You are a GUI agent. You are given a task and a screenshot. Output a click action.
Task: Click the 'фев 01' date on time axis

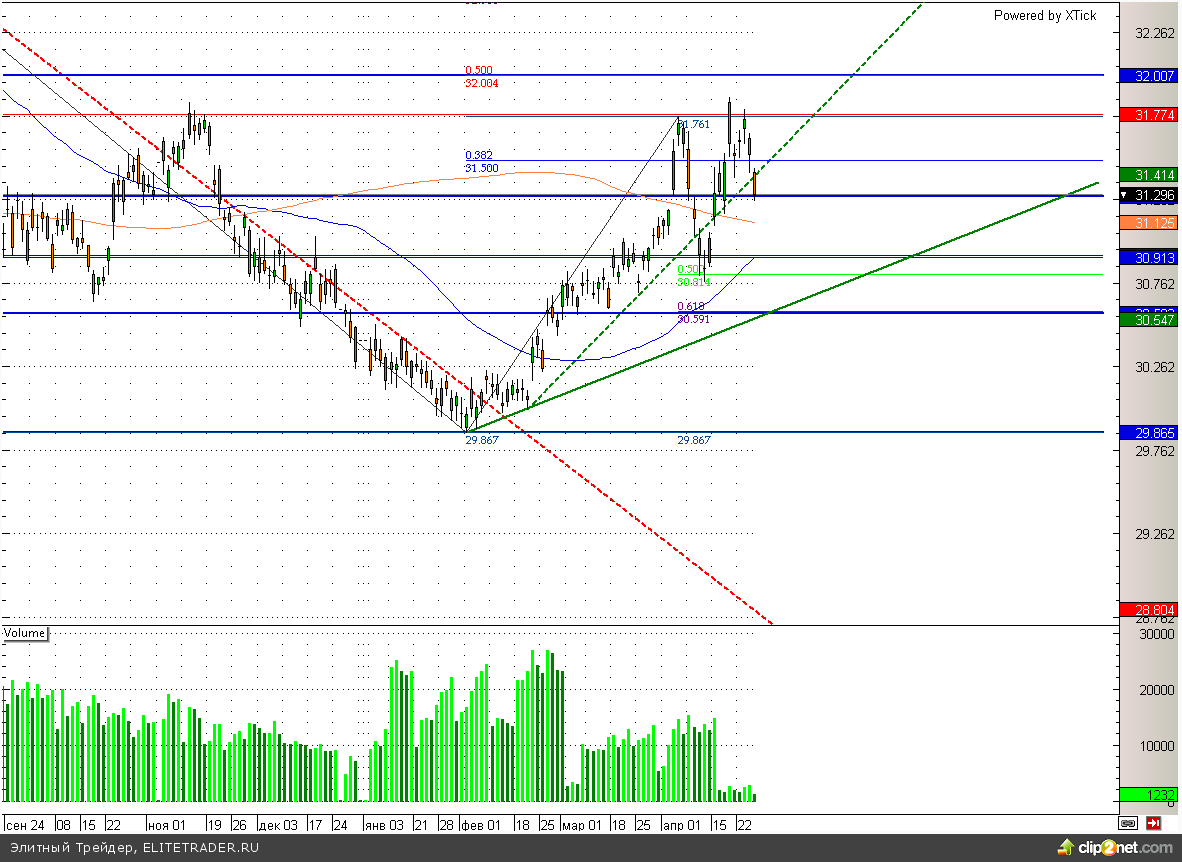point(480,825)
